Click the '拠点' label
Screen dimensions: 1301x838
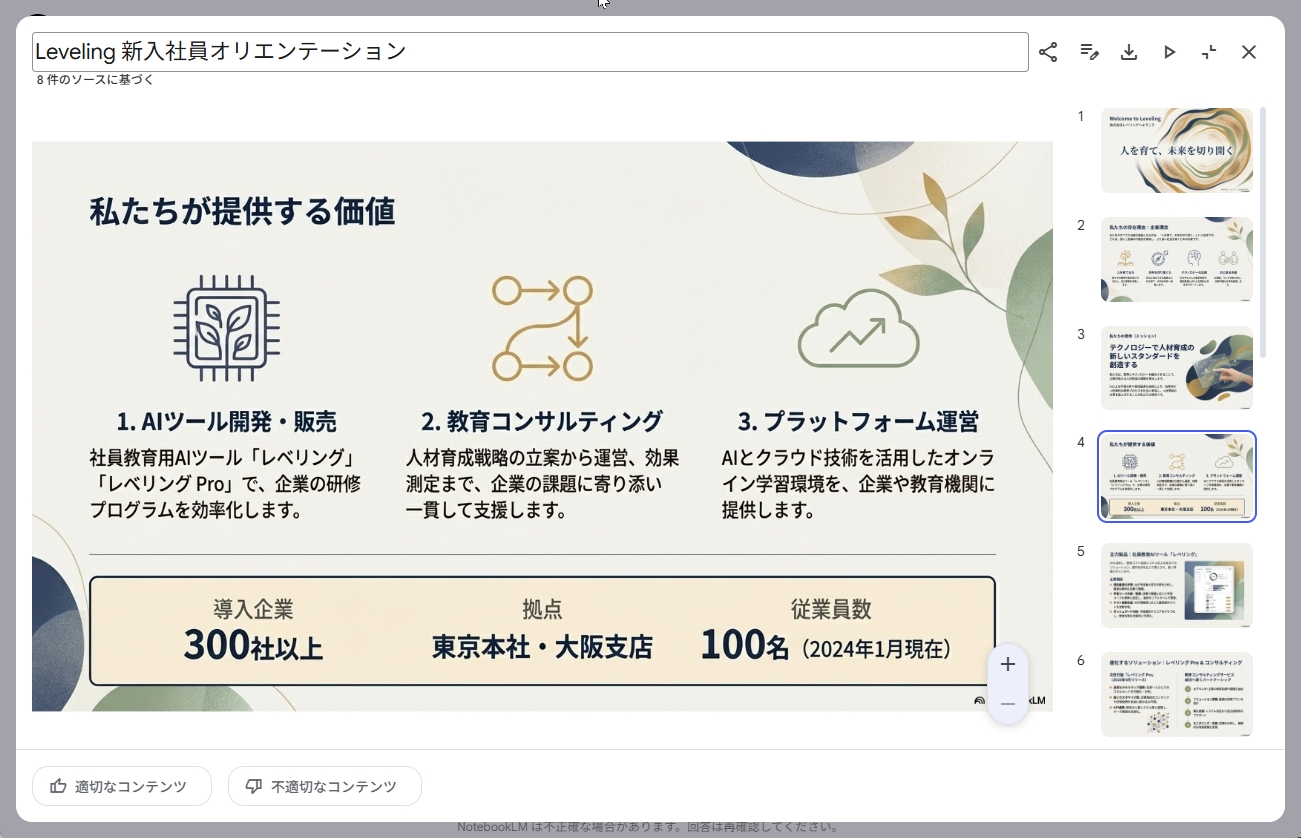(542, 609)
